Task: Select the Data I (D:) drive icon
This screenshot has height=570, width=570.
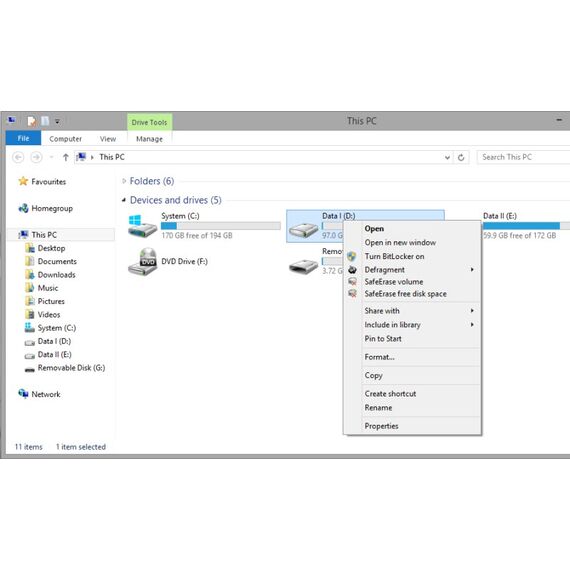Action: click(304, 229)
